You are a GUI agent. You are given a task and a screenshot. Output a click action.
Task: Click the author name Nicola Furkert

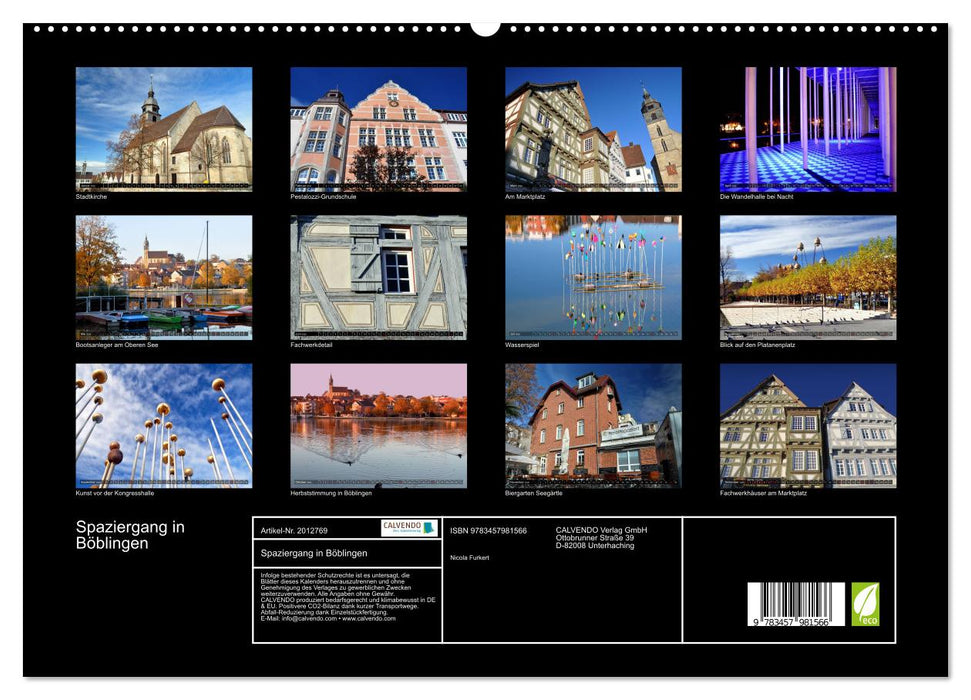(469, 558)
